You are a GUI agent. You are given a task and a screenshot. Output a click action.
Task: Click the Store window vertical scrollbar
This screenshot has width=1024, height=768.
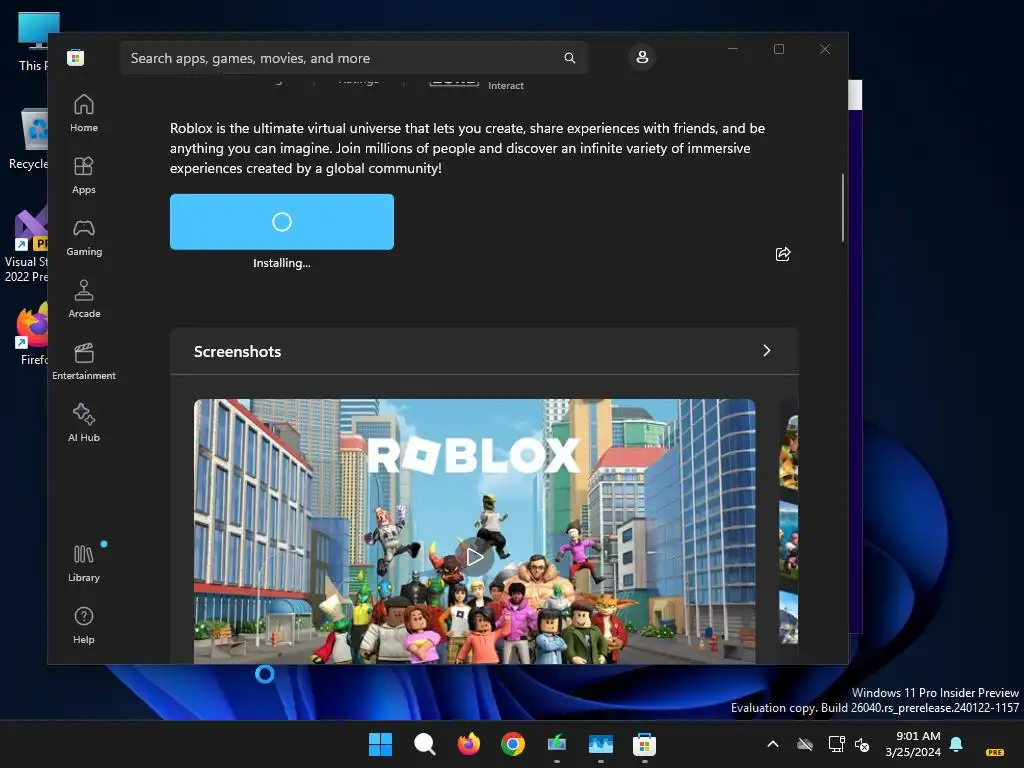[x=842, y=208]
